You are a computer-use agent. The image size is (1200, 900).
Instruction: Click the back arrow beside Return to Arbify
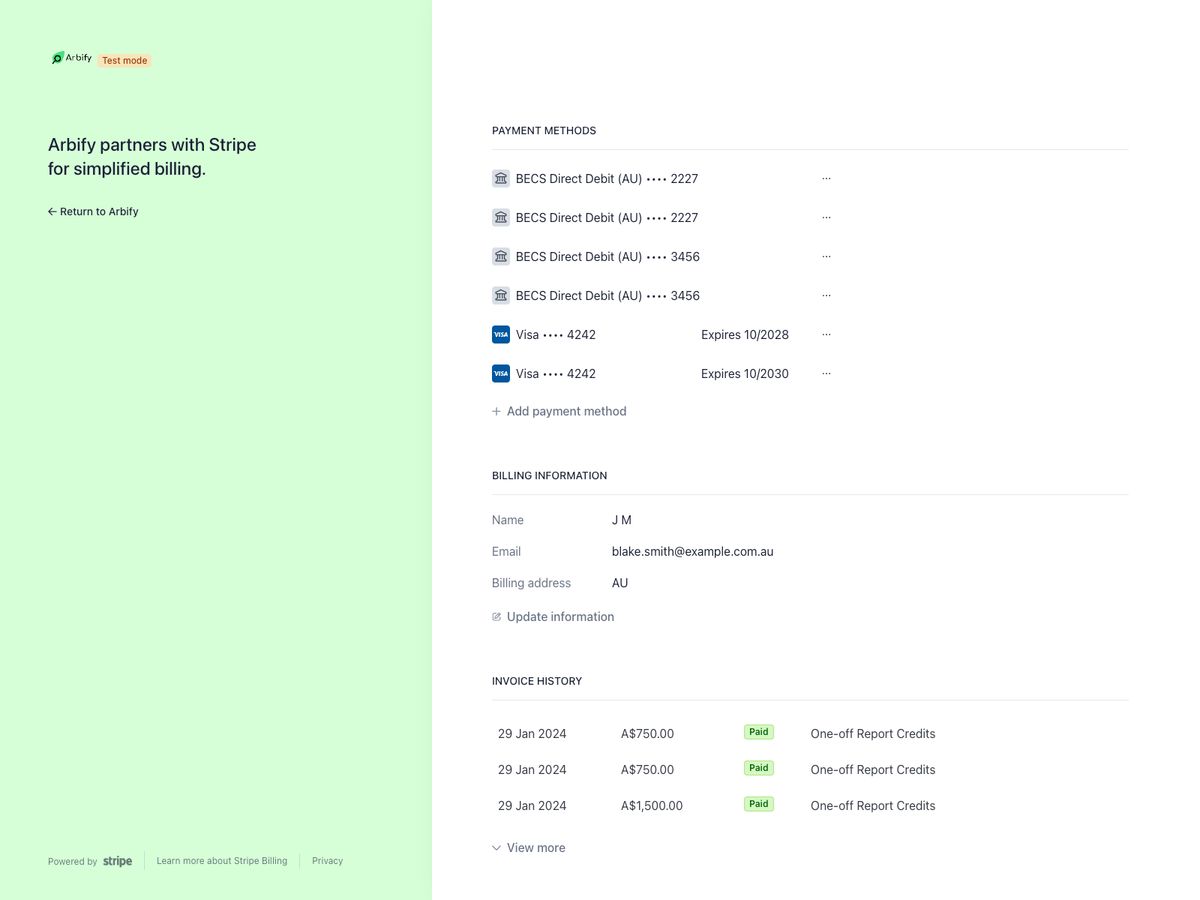51,211
